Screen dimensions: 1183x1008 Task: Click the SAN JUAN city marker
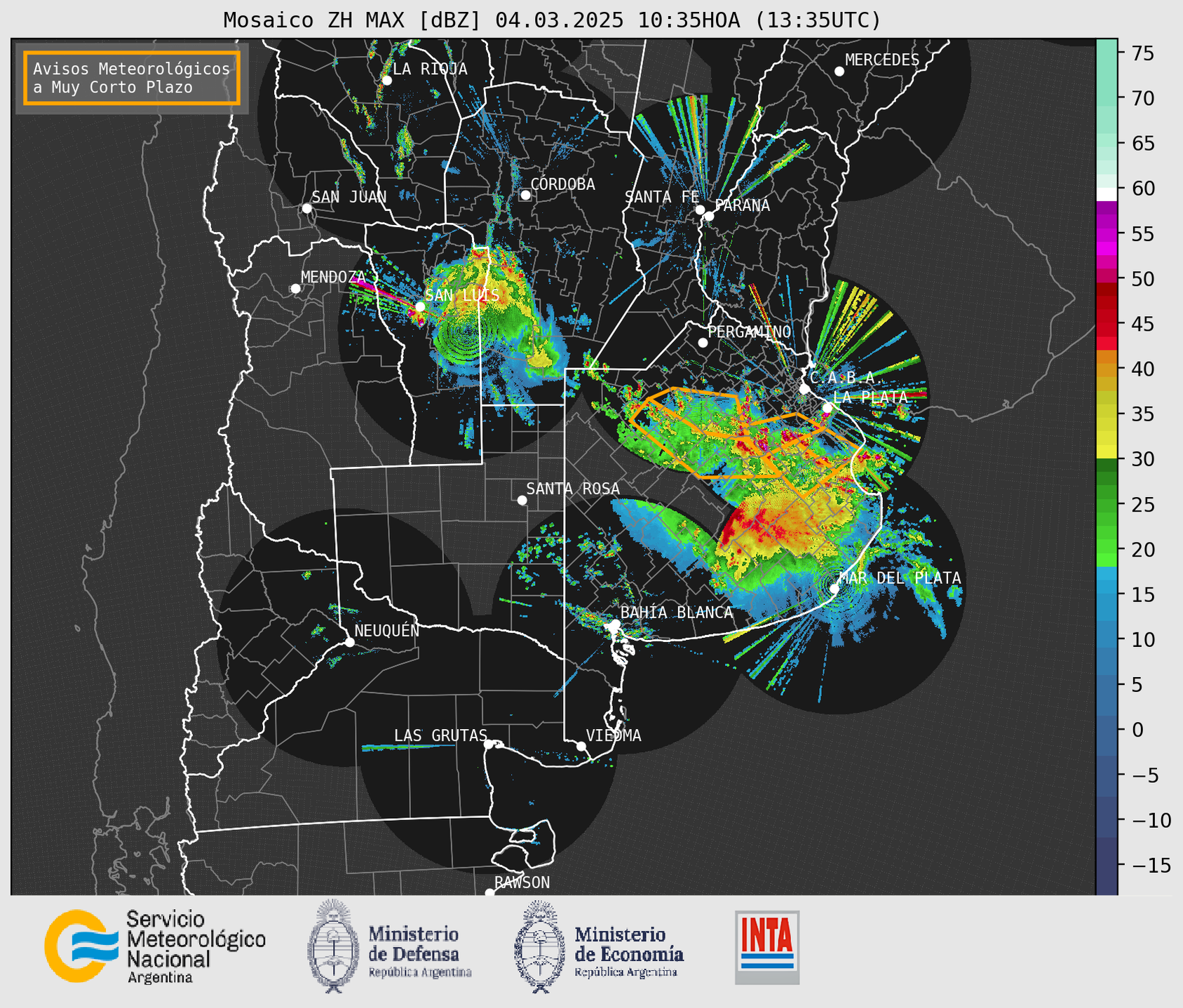[x=306, y=208]
